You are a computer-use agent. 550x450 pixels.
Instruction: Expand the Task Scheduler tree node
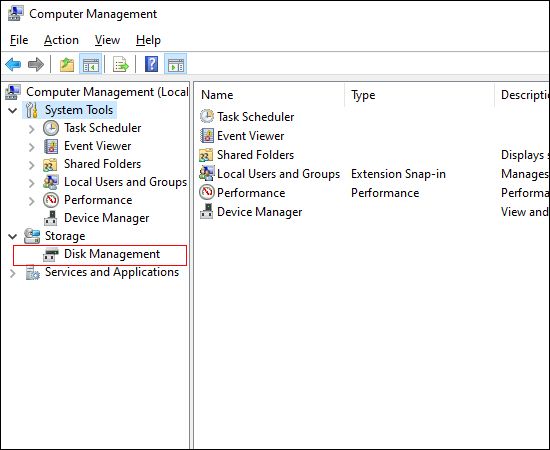32,129
